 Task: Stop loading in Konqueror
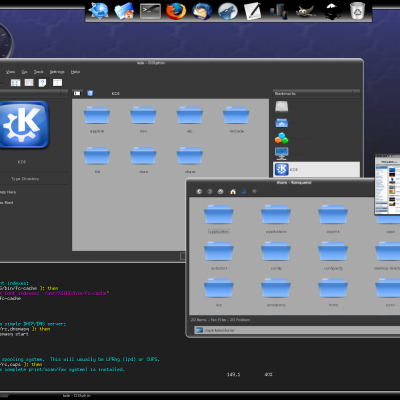point(254,191)
